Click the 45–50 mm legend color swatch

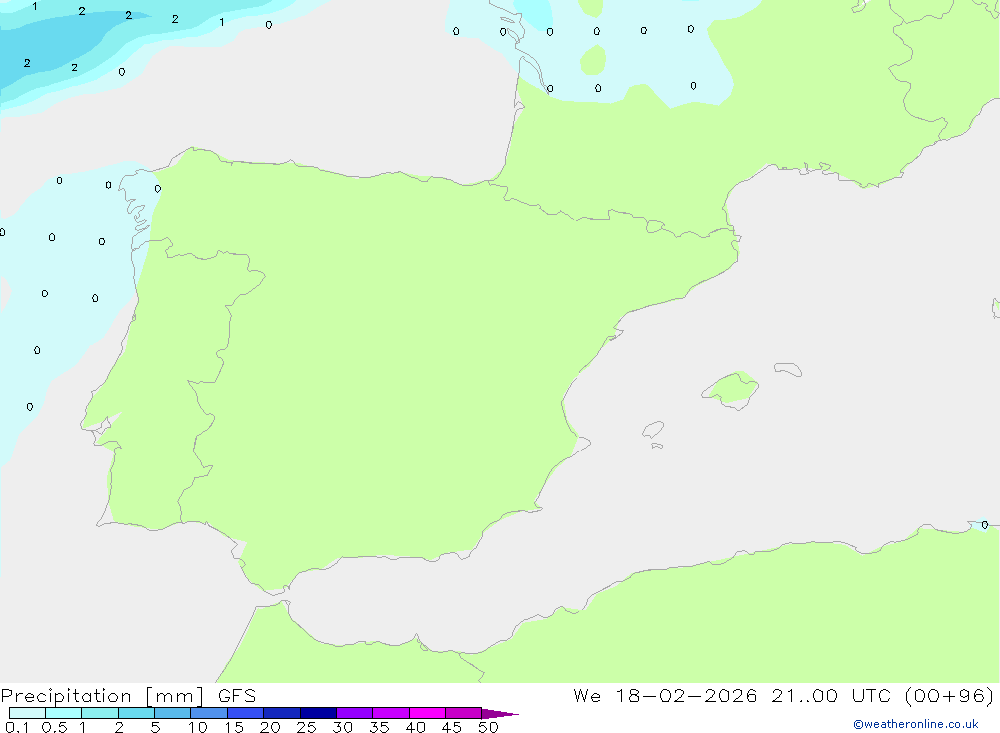pos(463,713)
